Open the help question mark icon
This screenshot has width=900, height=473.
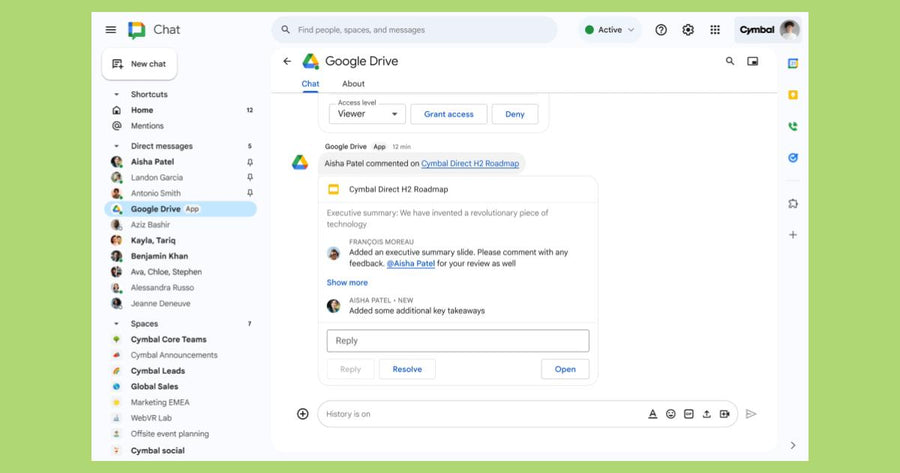click(x=661, y=30)
